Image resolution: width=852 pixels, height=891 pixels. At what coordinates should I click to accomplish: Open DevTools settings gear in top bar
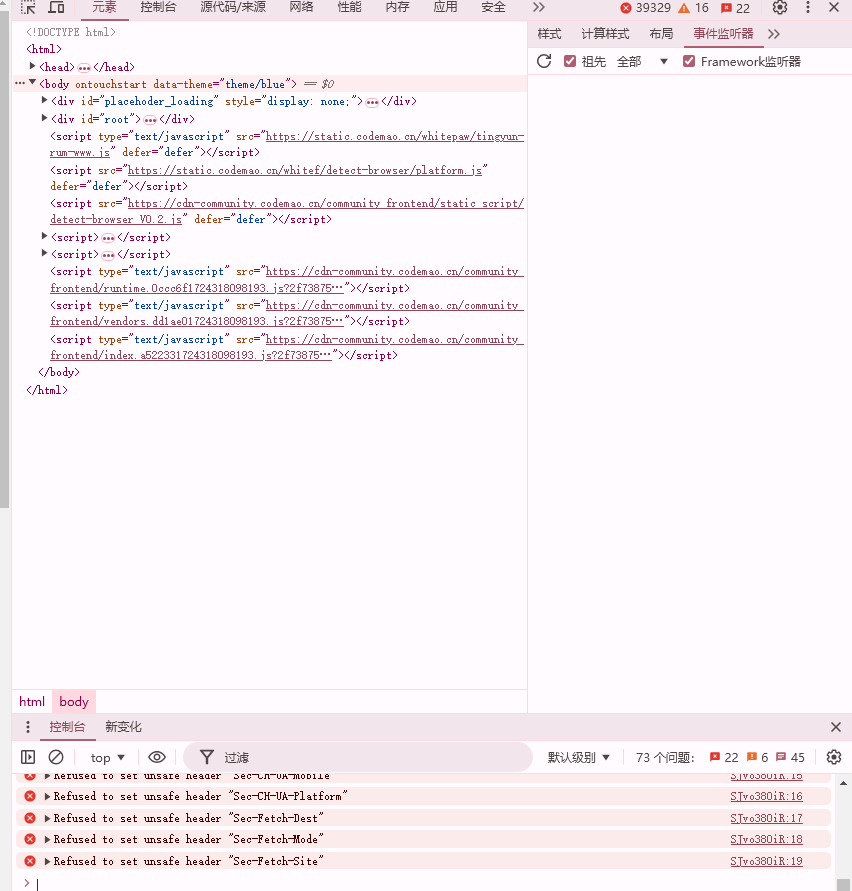pyautogui.click(x=780, y=7)
